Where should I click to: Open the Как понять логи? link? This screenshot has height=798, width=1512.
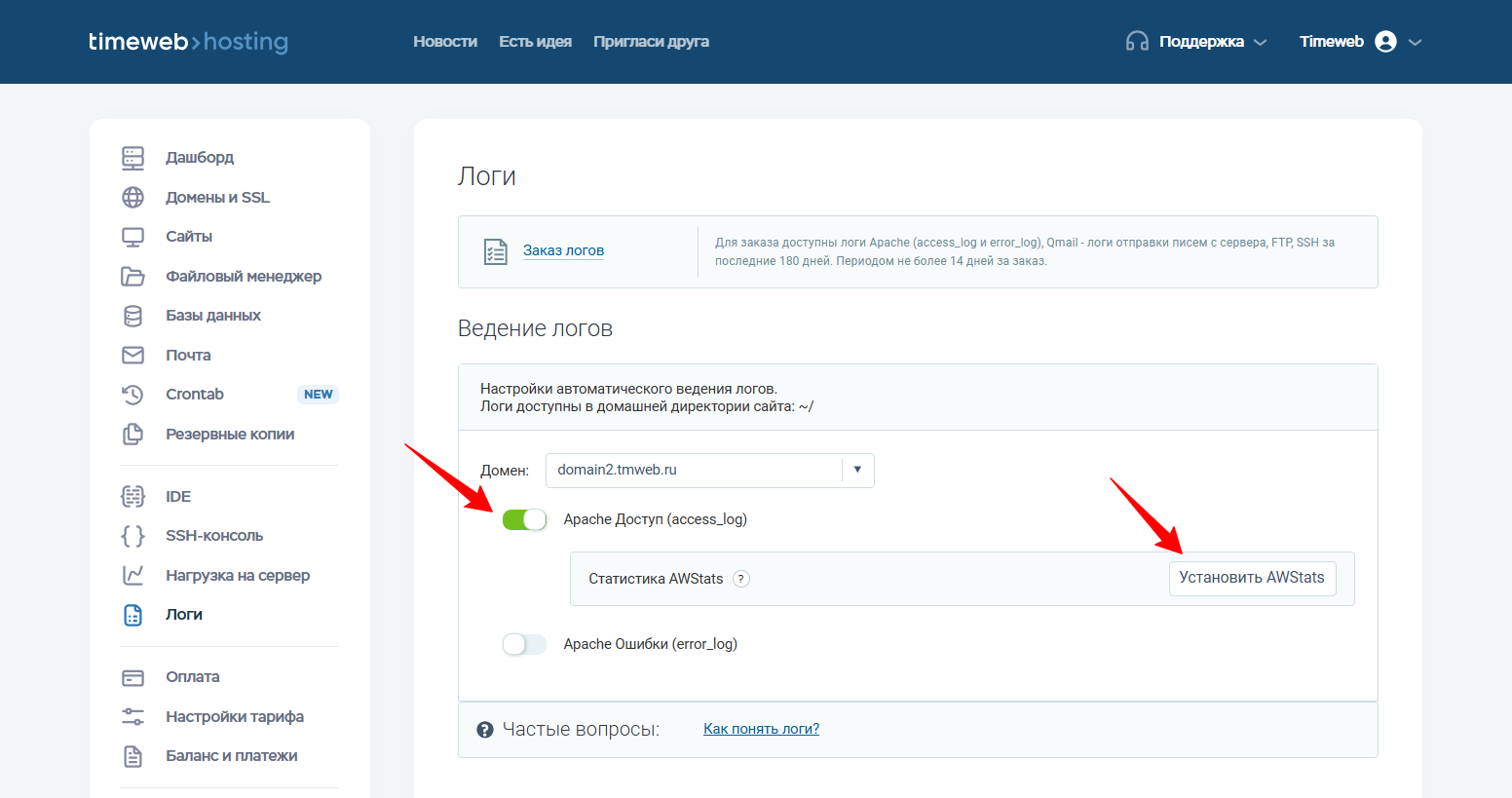[761, 729]
